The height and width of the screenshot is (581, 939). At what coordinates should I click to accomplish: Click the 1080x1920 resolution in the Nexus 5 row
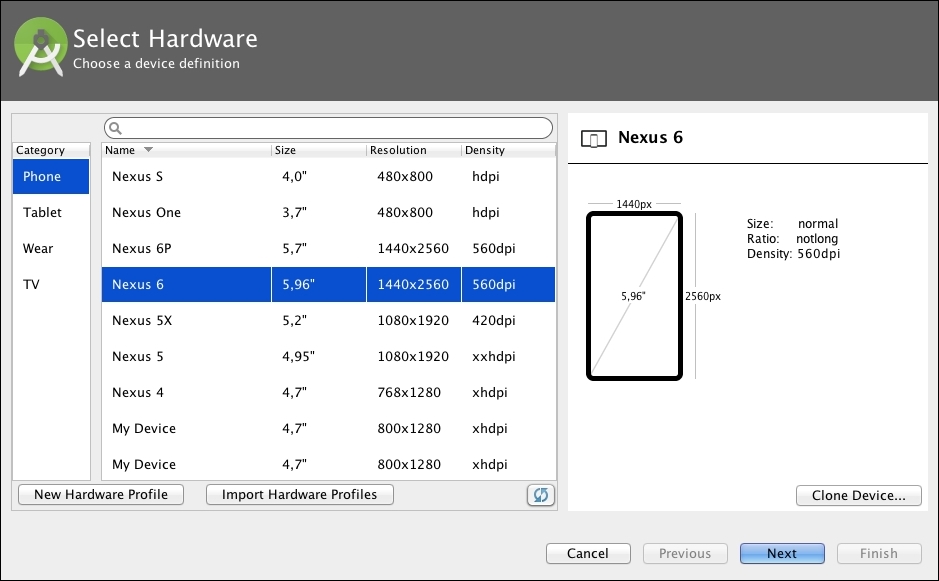413,356
